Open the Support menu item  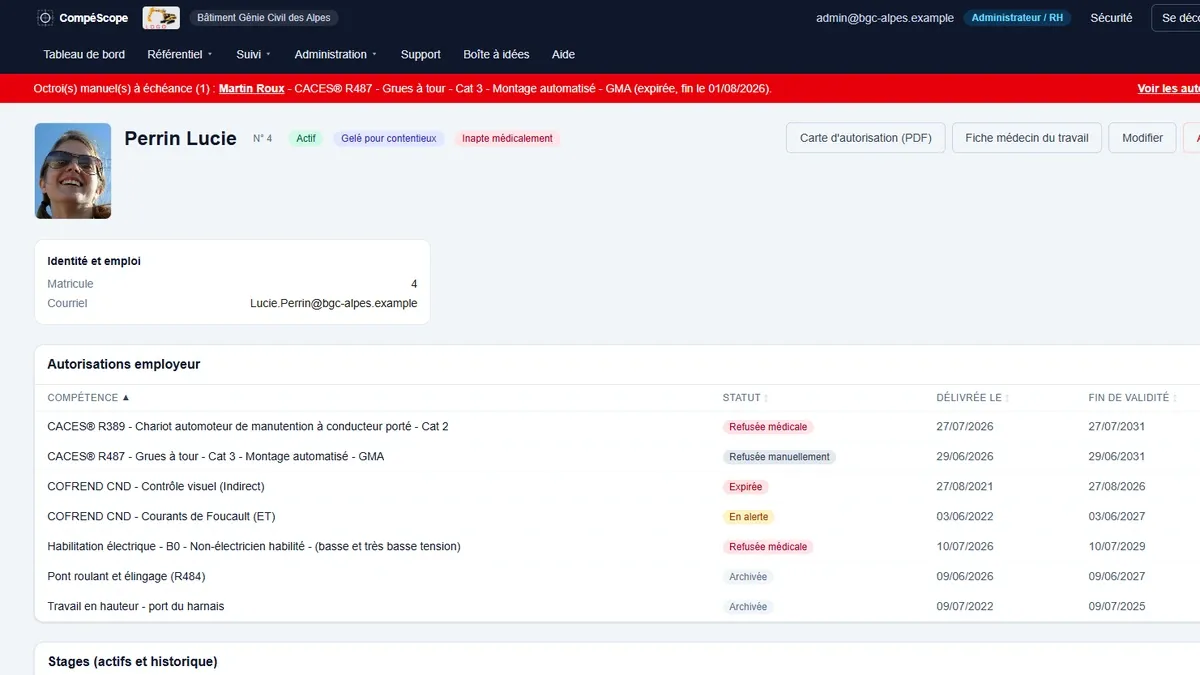(421, 54)
